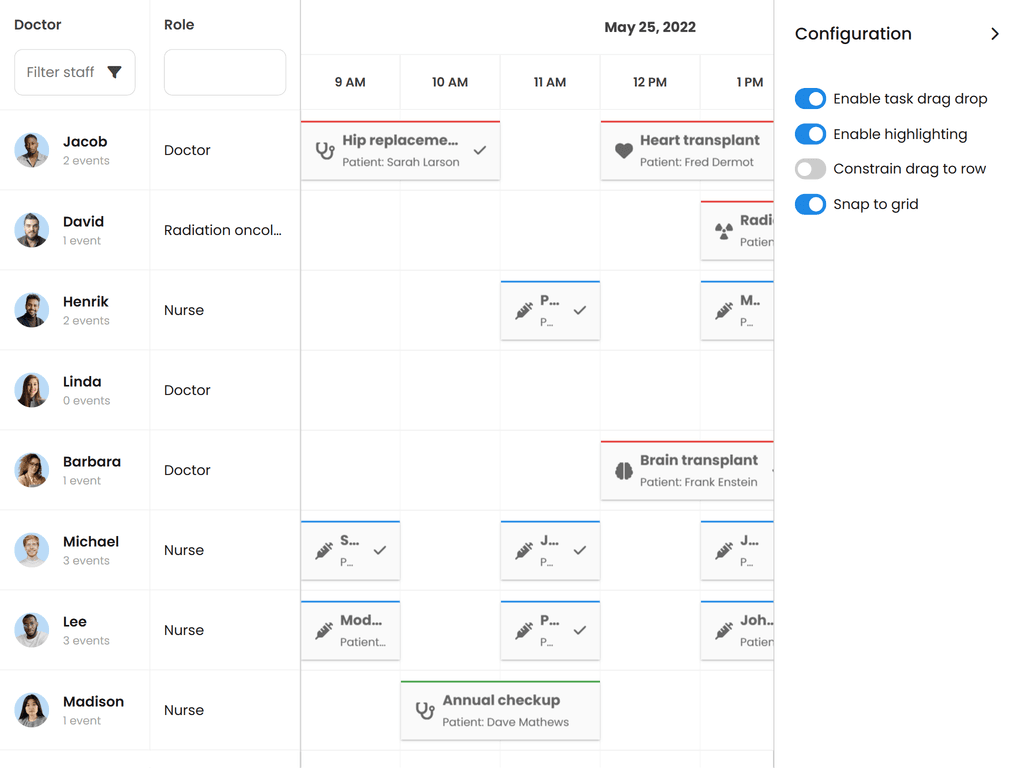The image size is (1024, 768).
Task: Collapse the Configuration panel with the chevron
Action: tap(995, 34)
